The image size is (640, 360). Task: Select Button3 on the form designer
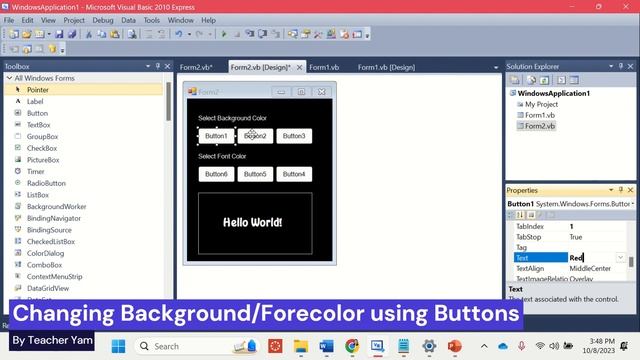tap(294, 136)
